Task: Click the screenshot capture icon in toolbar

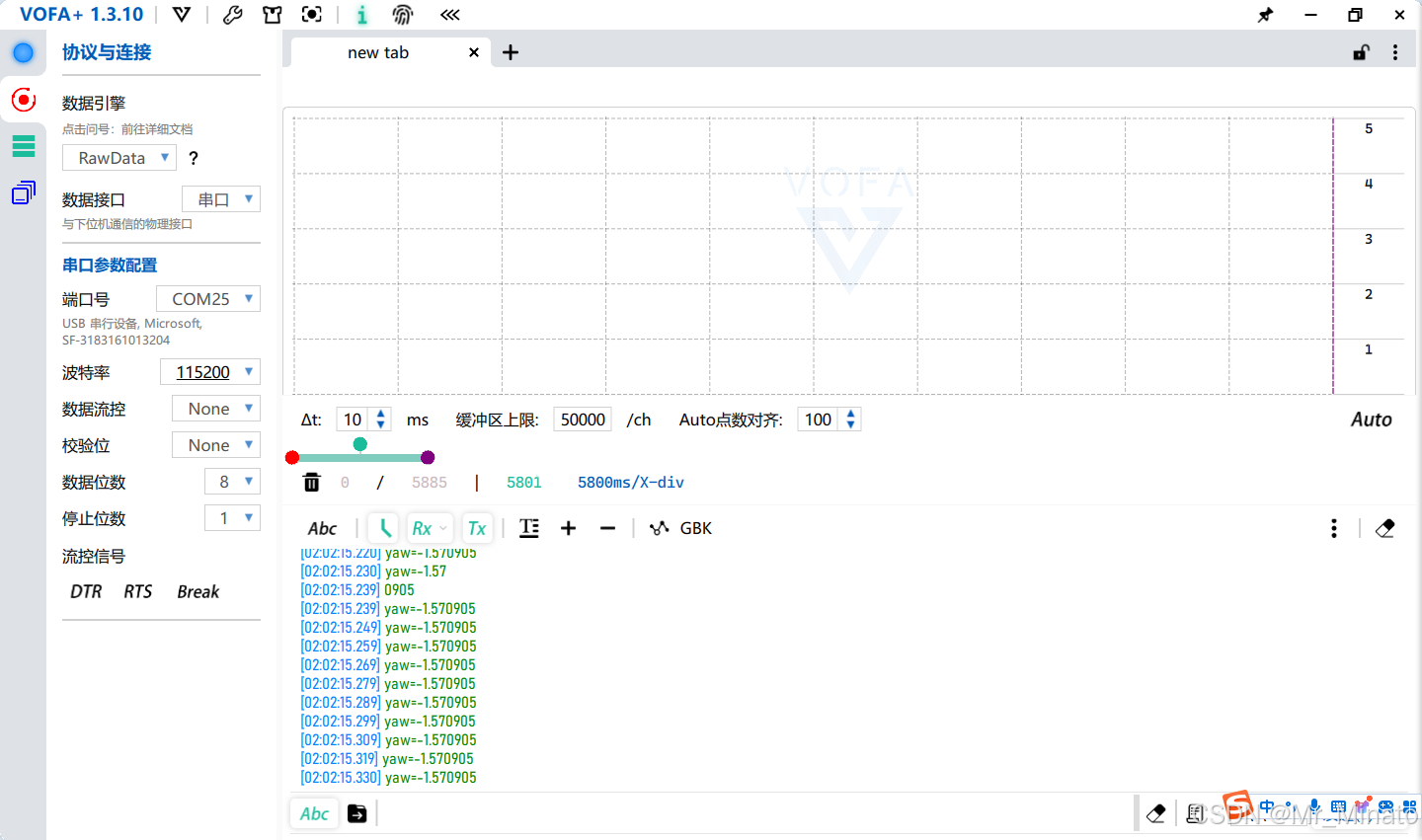Action: (x=311, y=15)
